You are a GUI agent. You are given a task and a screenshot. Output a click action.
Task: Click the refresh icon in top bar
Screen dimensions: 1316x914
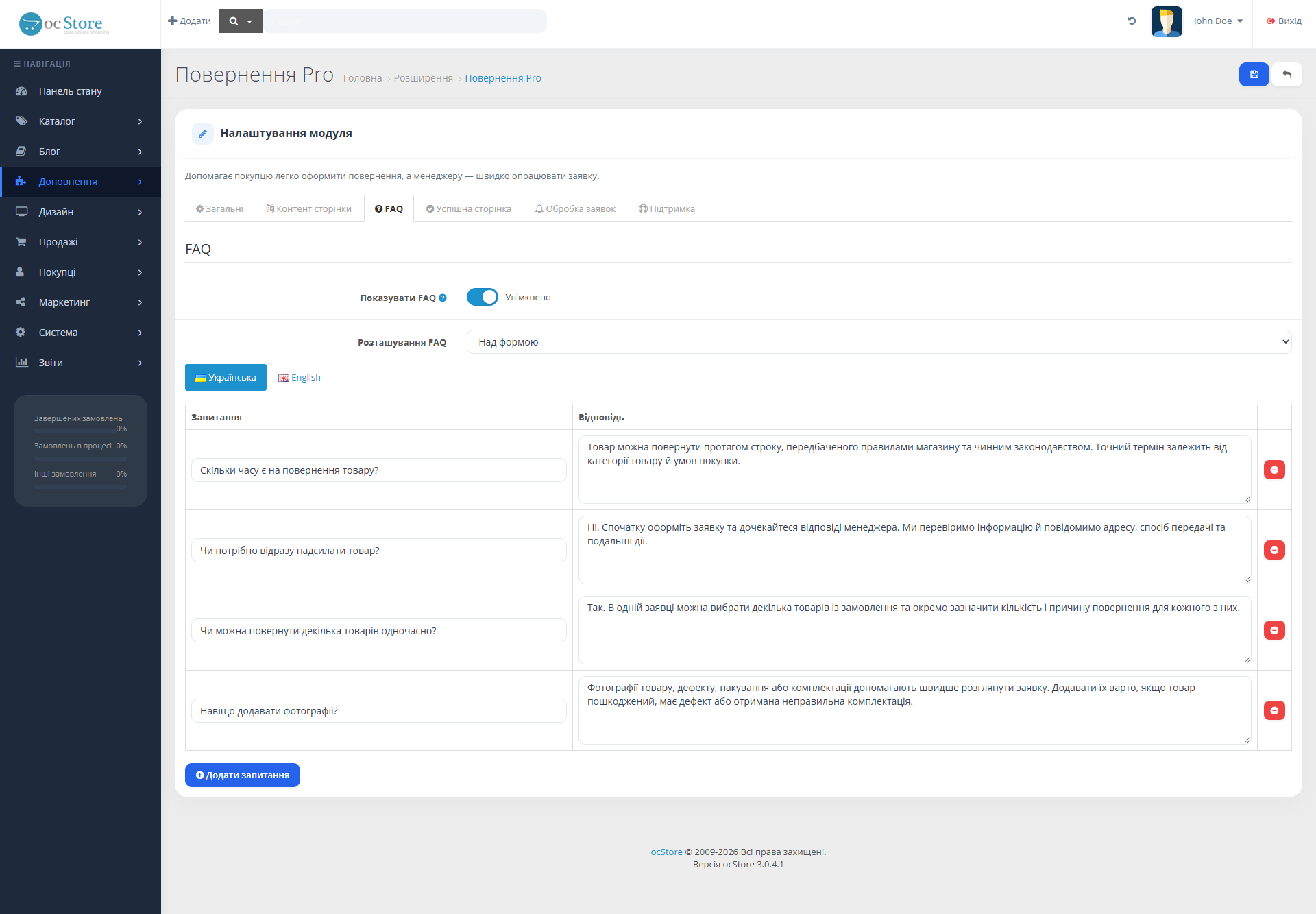pos(1132,21)
